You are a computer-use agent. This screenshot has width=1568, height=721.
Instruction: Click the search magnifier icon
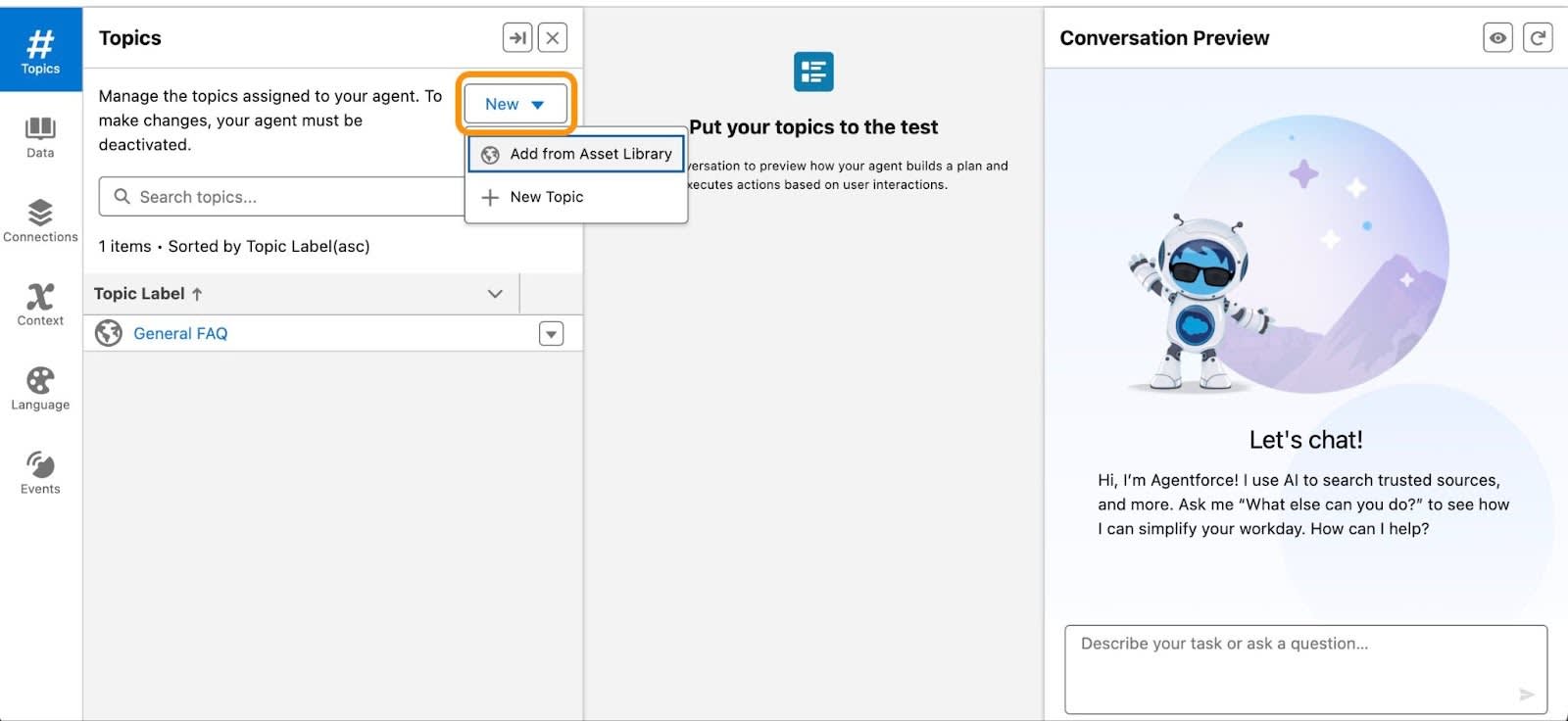point(122,197)
